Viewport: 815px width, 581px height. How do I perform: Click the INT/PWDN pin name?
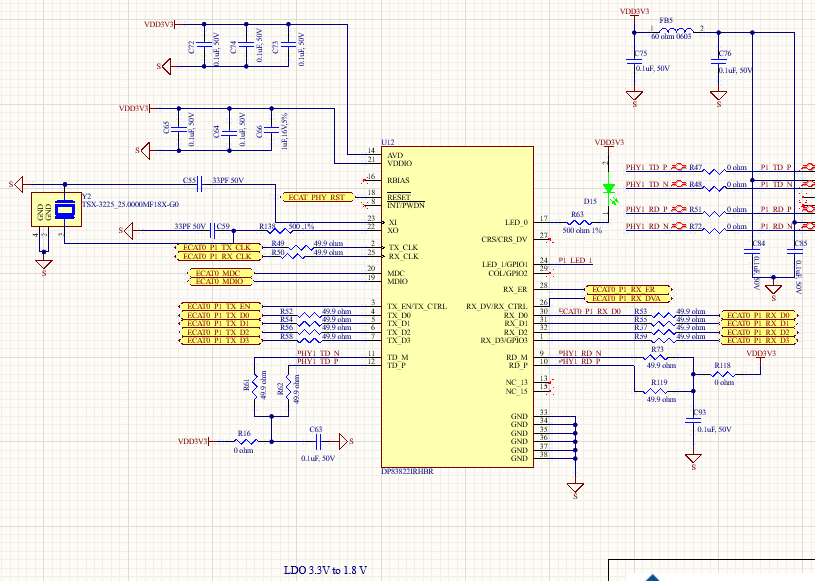point(406,205)
